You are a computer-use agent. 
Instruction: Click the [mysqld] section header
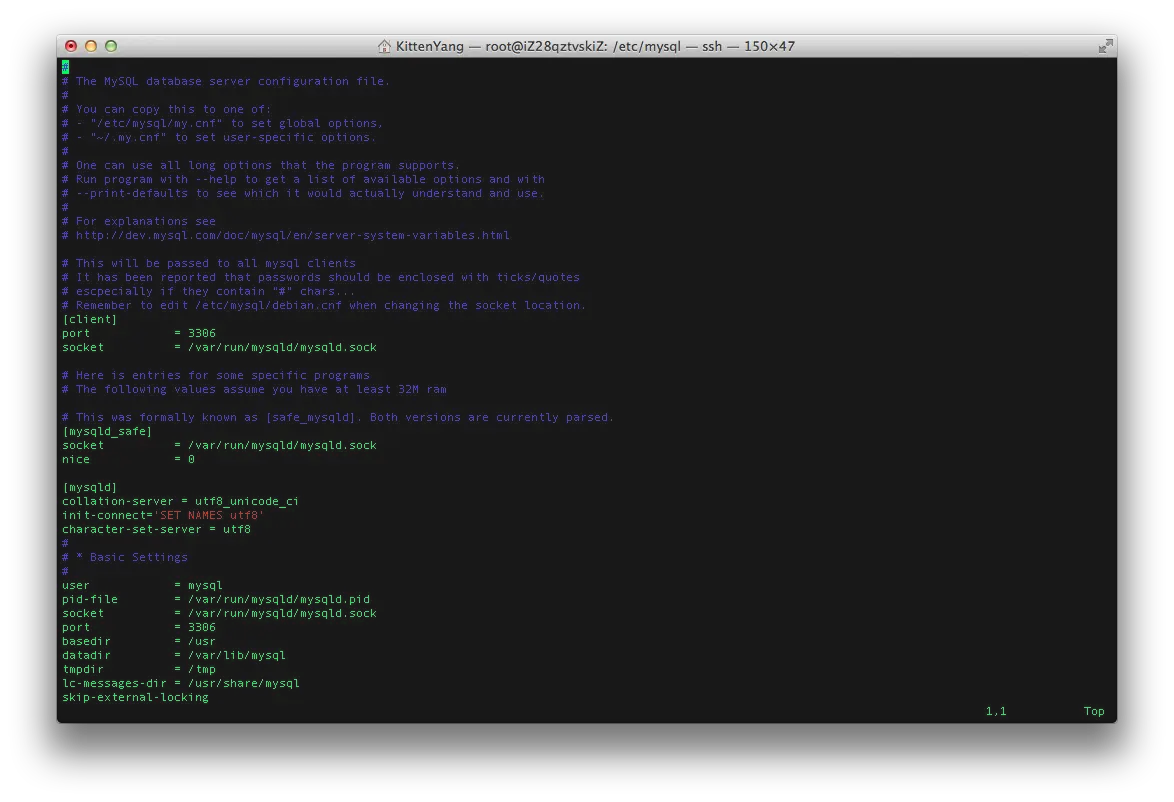[90, 488]
